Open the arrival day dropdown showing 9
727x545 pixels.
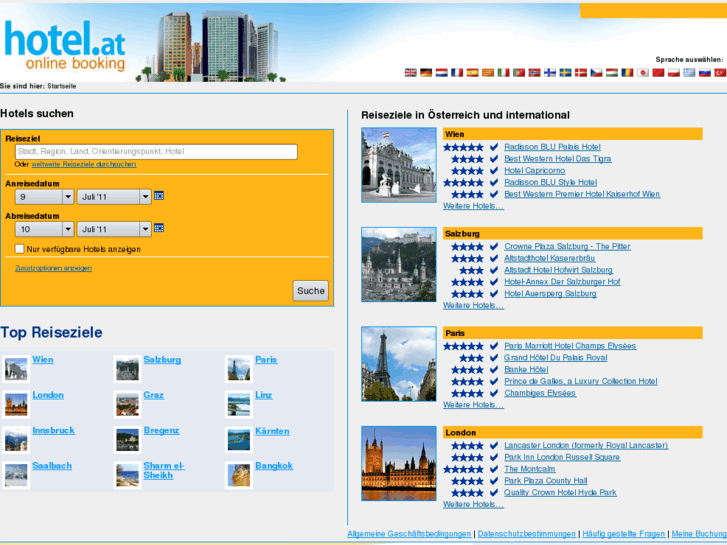(x=45, y=197)
